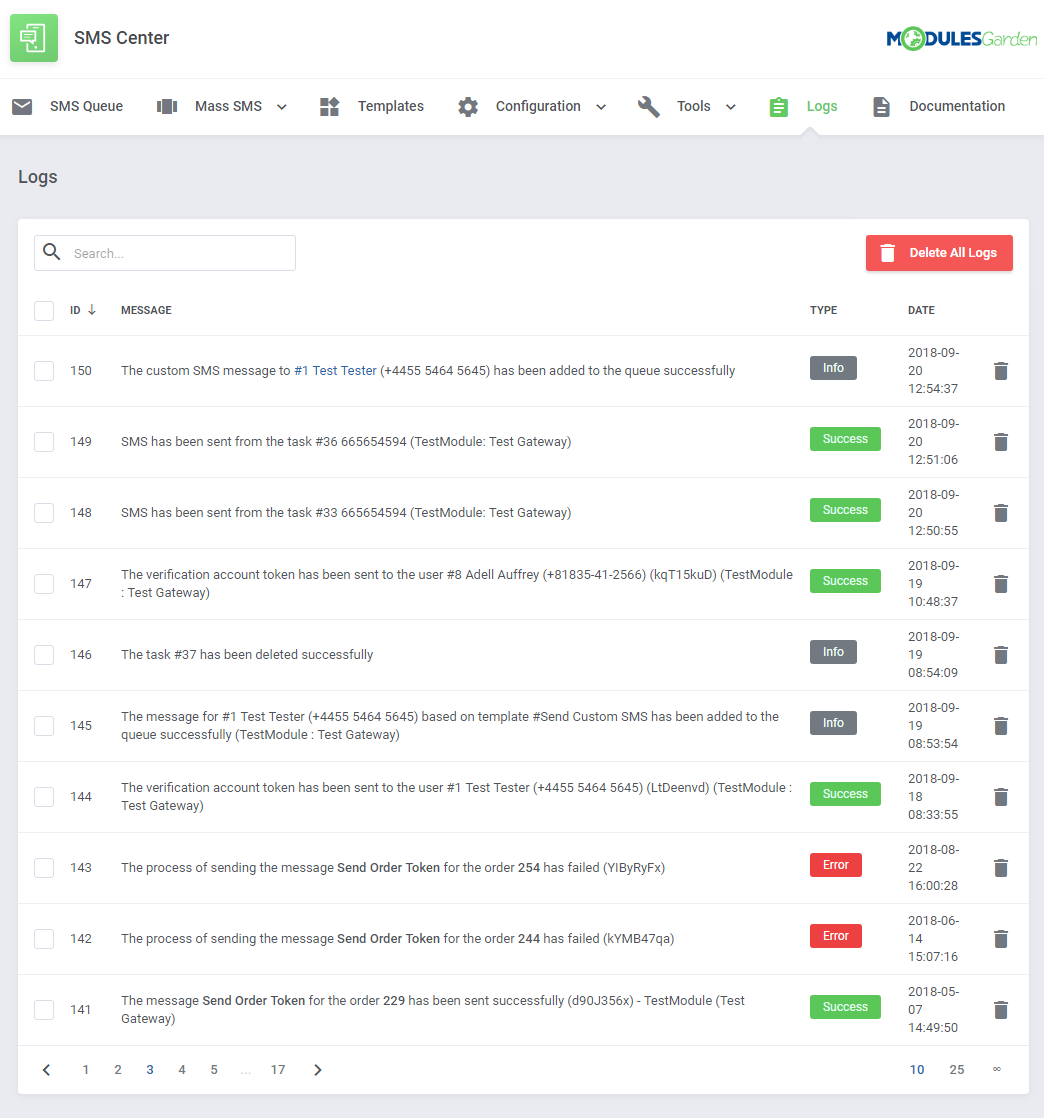Check the checkbox for log 144
This screenshot has width=1044, height=1118.
44,796
